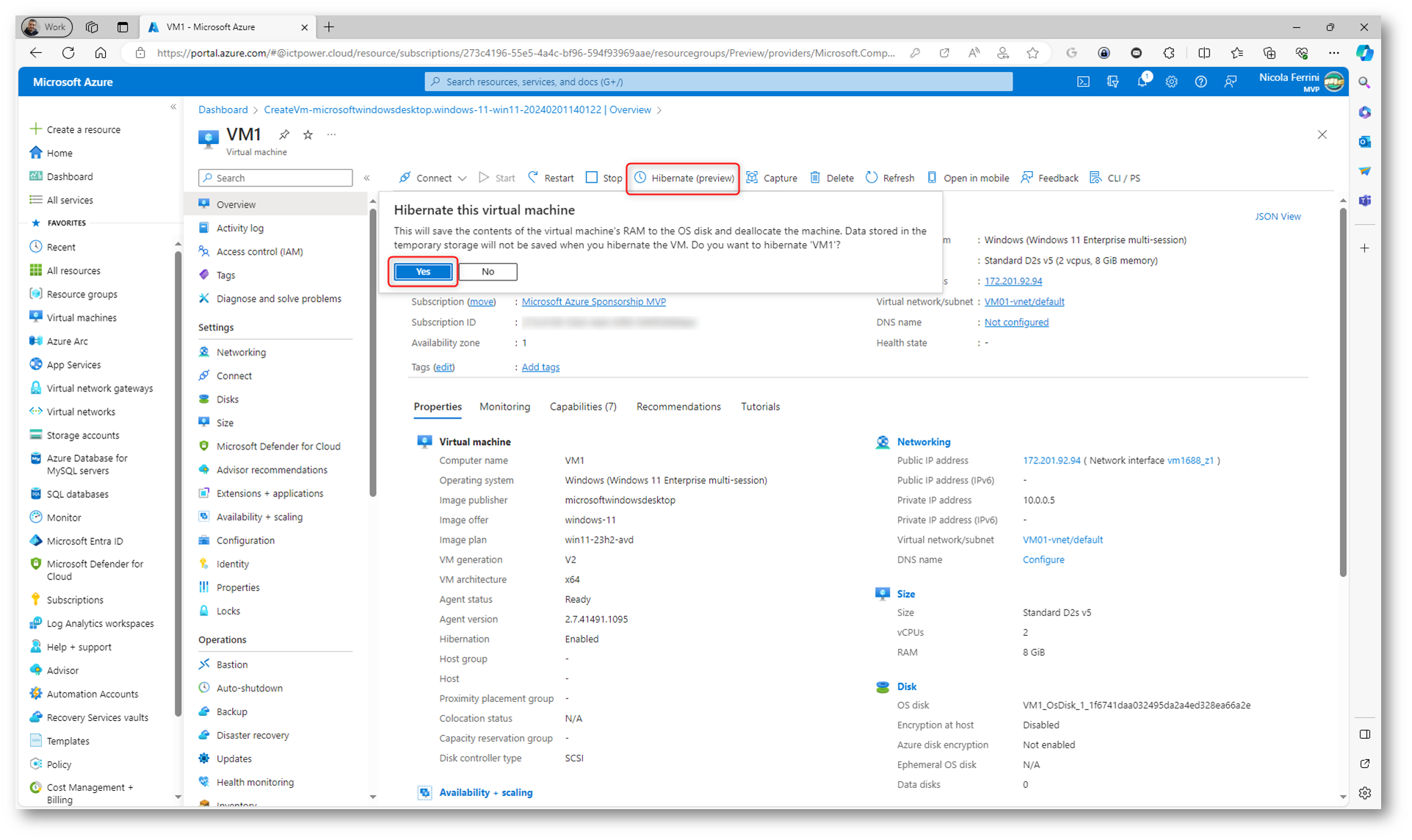The height and width of the screenshot is (840, 1412).
Task: Click the Dashboard breadcrumb link
Action: pos(223,109)
